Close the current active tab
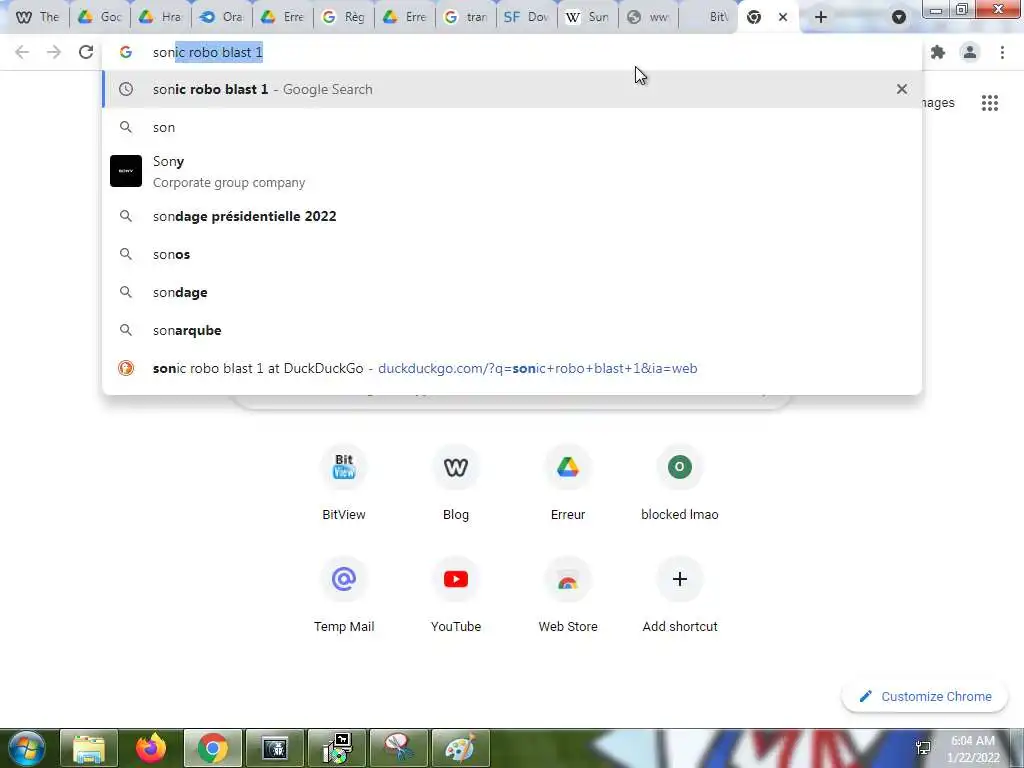Viewport: 1024px width, 768px height. (783, 17)
